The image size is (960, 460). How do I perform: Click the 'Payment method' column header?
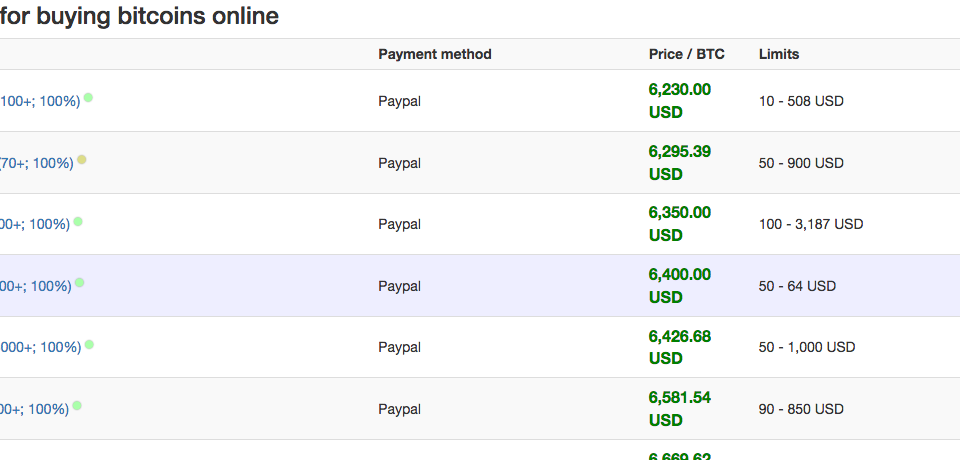click(x=435, y=55)
